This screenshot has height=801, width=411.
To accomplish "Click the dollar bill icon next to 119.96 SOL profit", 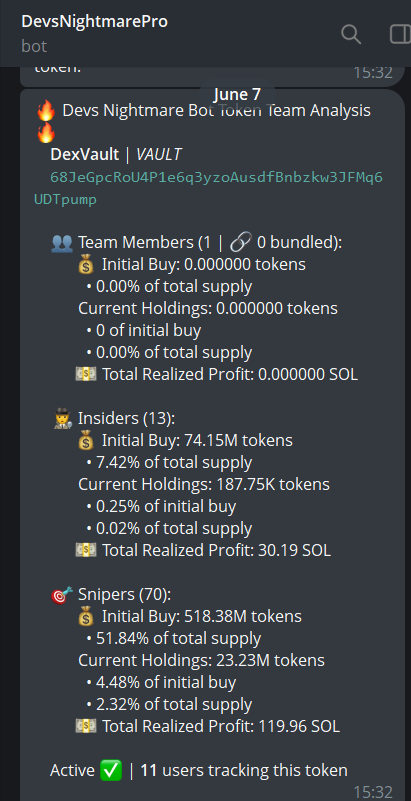I will pyautogui.click(x=86, y=726).
